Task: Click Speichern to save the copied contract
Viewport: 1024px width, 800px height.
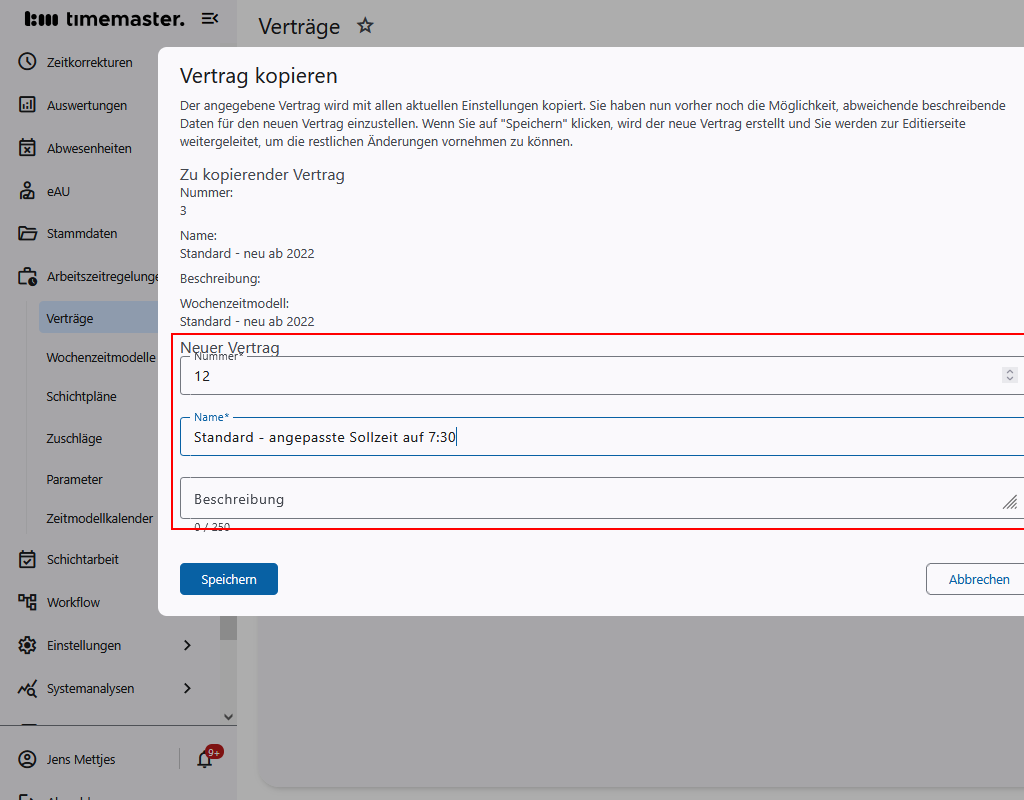Action: (229, 579)
